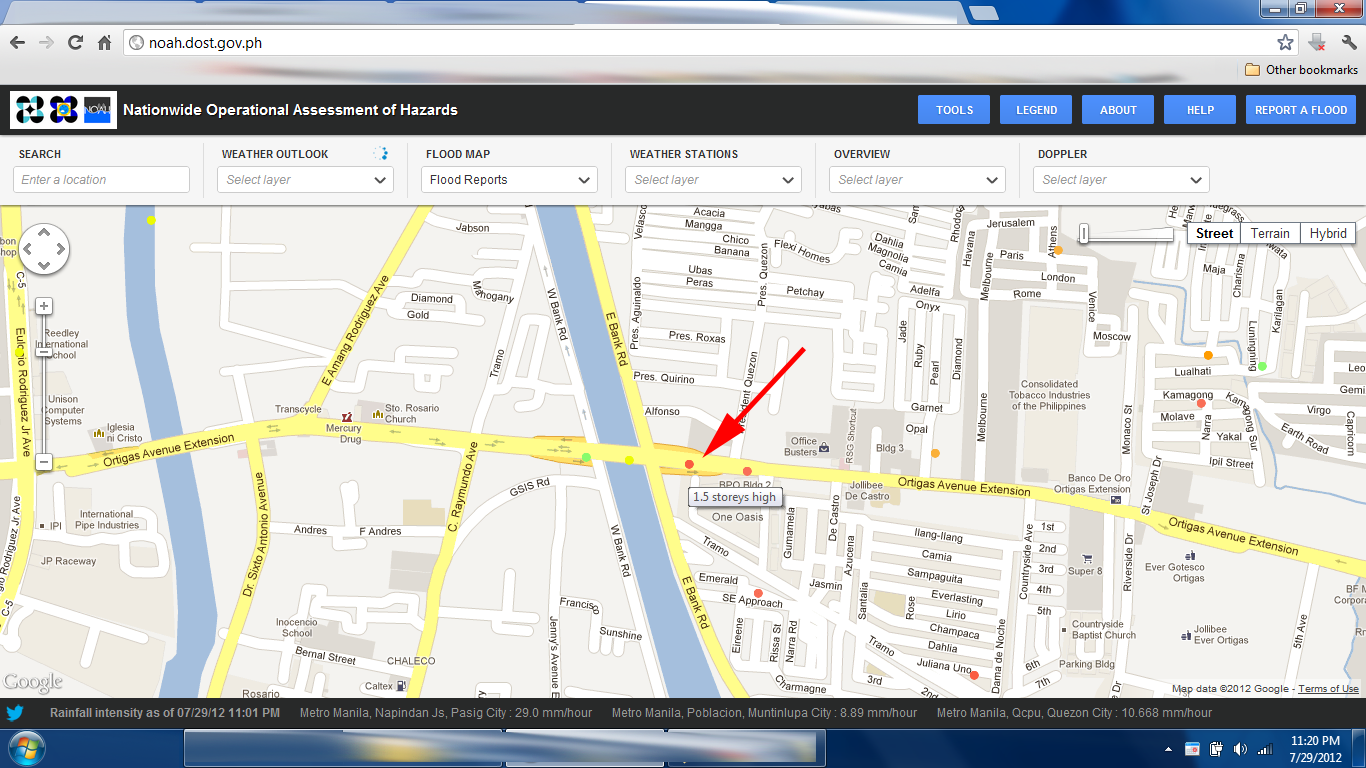Image resolution: width=1366 pixels, height=768 pixels.
Task: Expand the Weather Stations layer dropdown
Action: pos(713,180)
